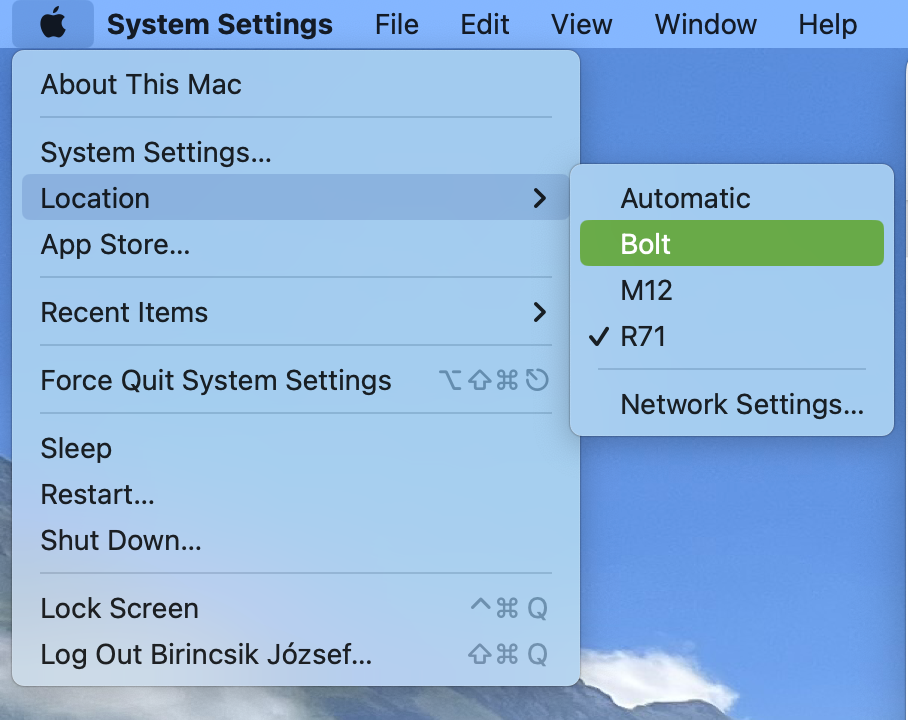Open the File menu
This screenshot has height=720, width=908.
[x=397, y=24]
